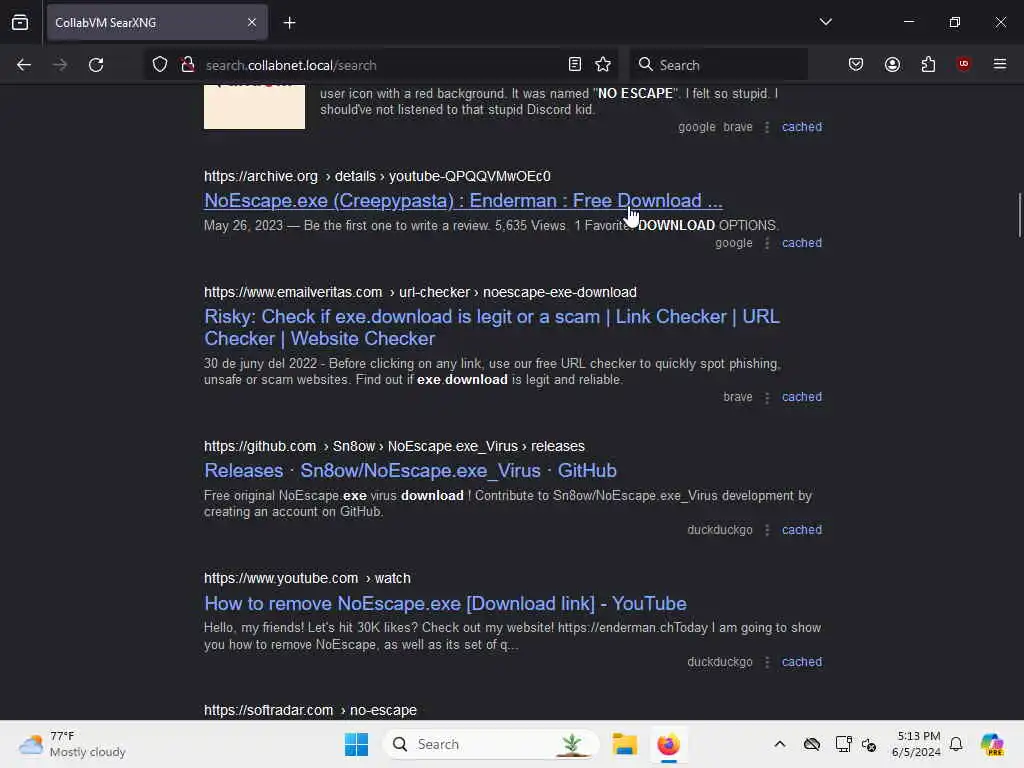Image resolution: width=1024 pixels, height=768 pixels.
Task: Click the search.collabnet.local address bar
Action: click(x=379, y=65)
